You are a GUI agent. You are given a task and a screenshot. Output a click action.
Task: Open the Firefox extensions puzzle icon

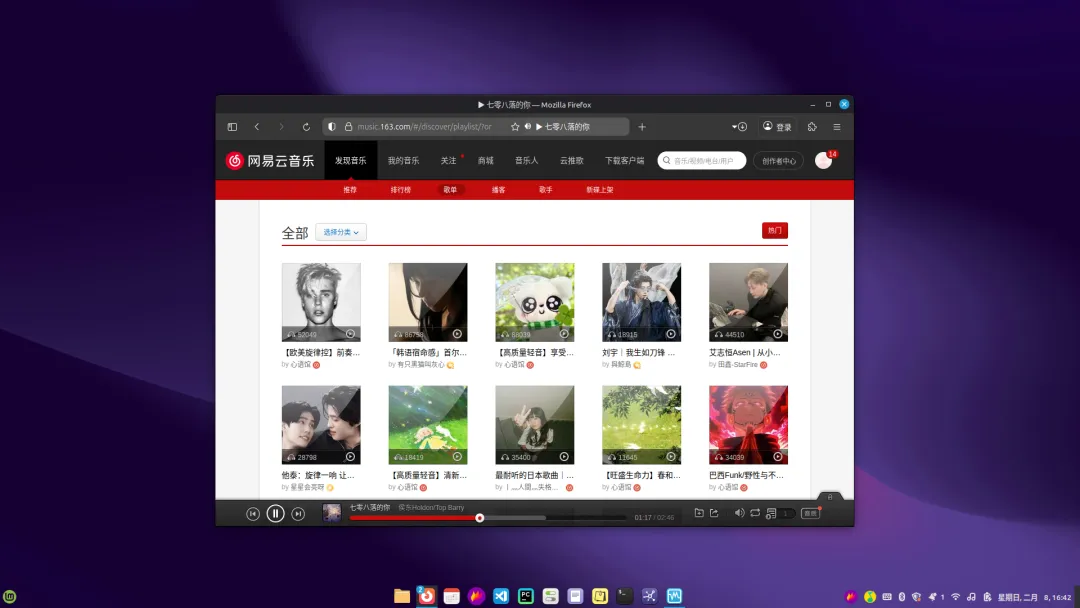pos(812,127)
